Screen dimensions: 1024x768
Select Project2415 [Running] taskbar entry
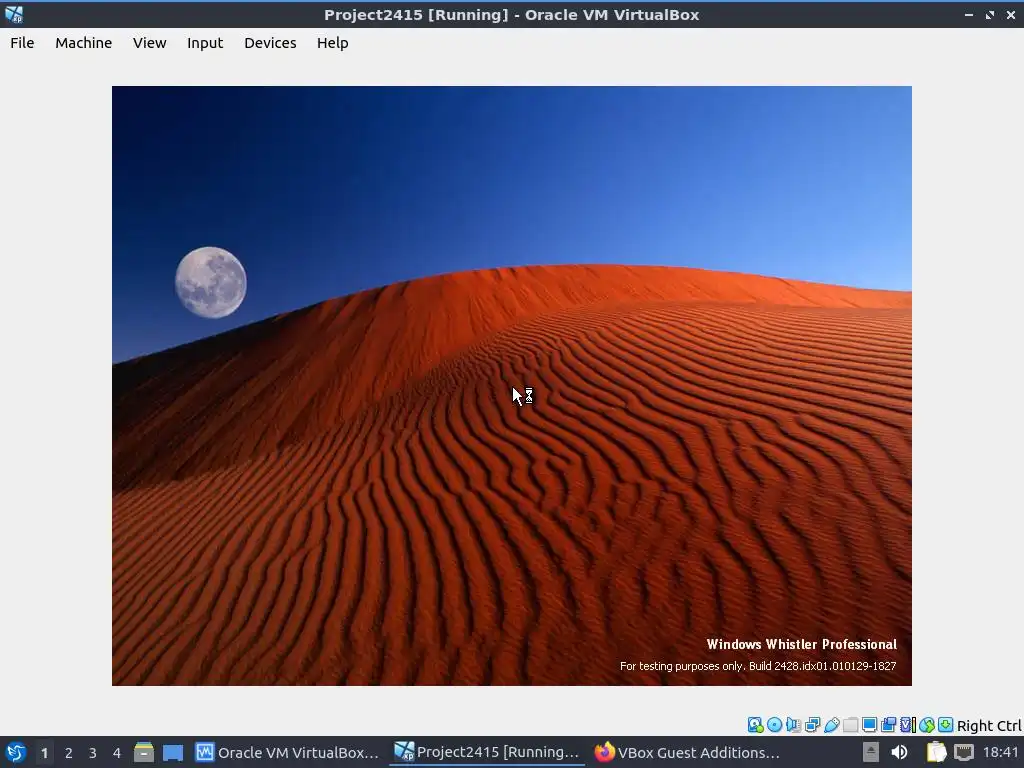[x=487, y=752]
